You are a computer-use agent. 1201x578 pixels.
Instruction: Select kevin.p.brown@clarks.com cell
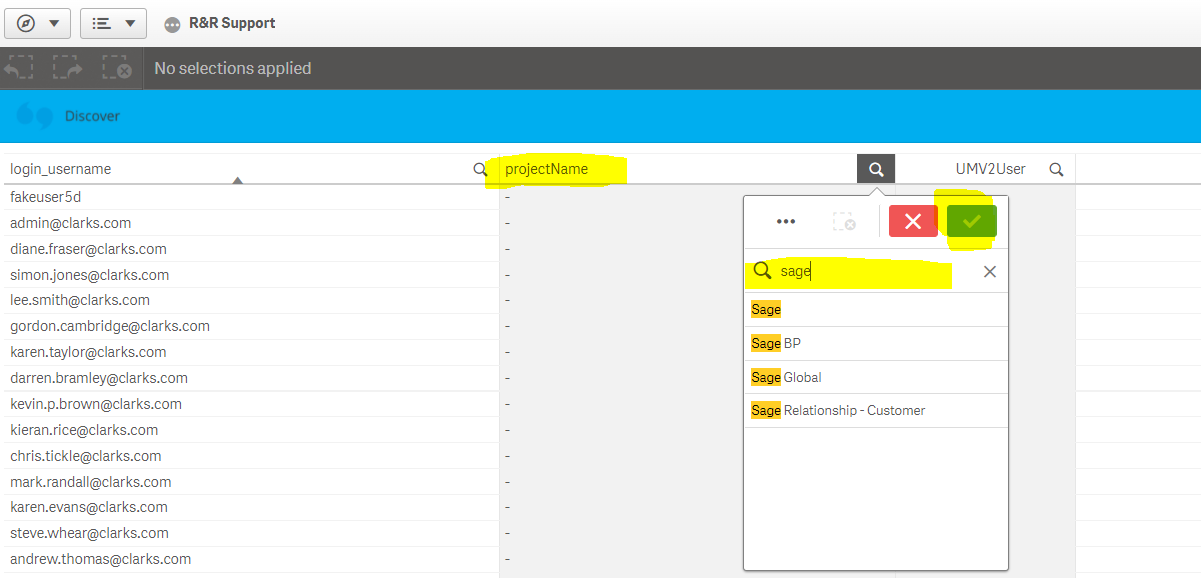[x=249, y=404]
